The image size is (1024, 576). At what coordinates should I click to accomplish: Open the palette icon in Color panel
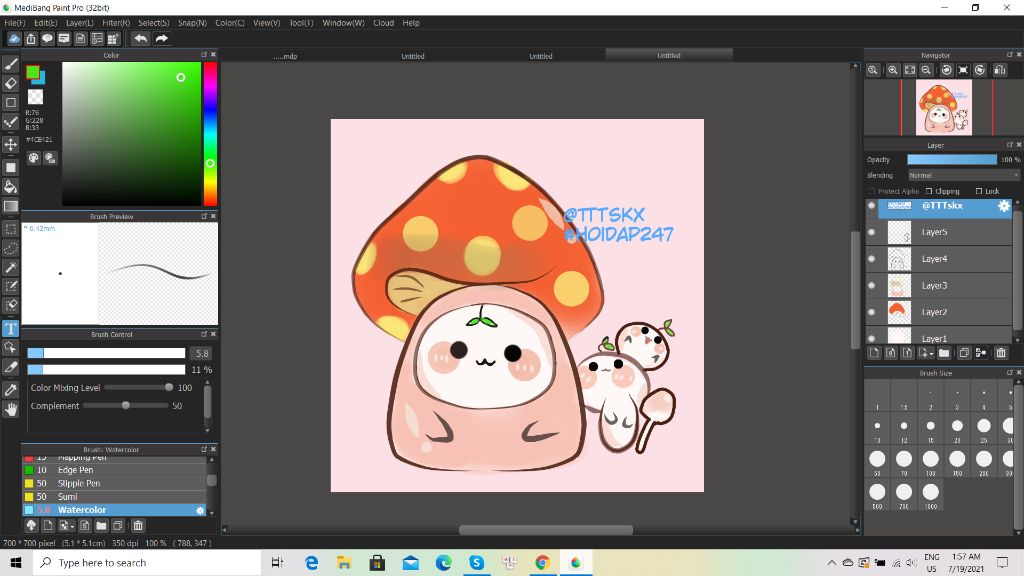(33, 158)
